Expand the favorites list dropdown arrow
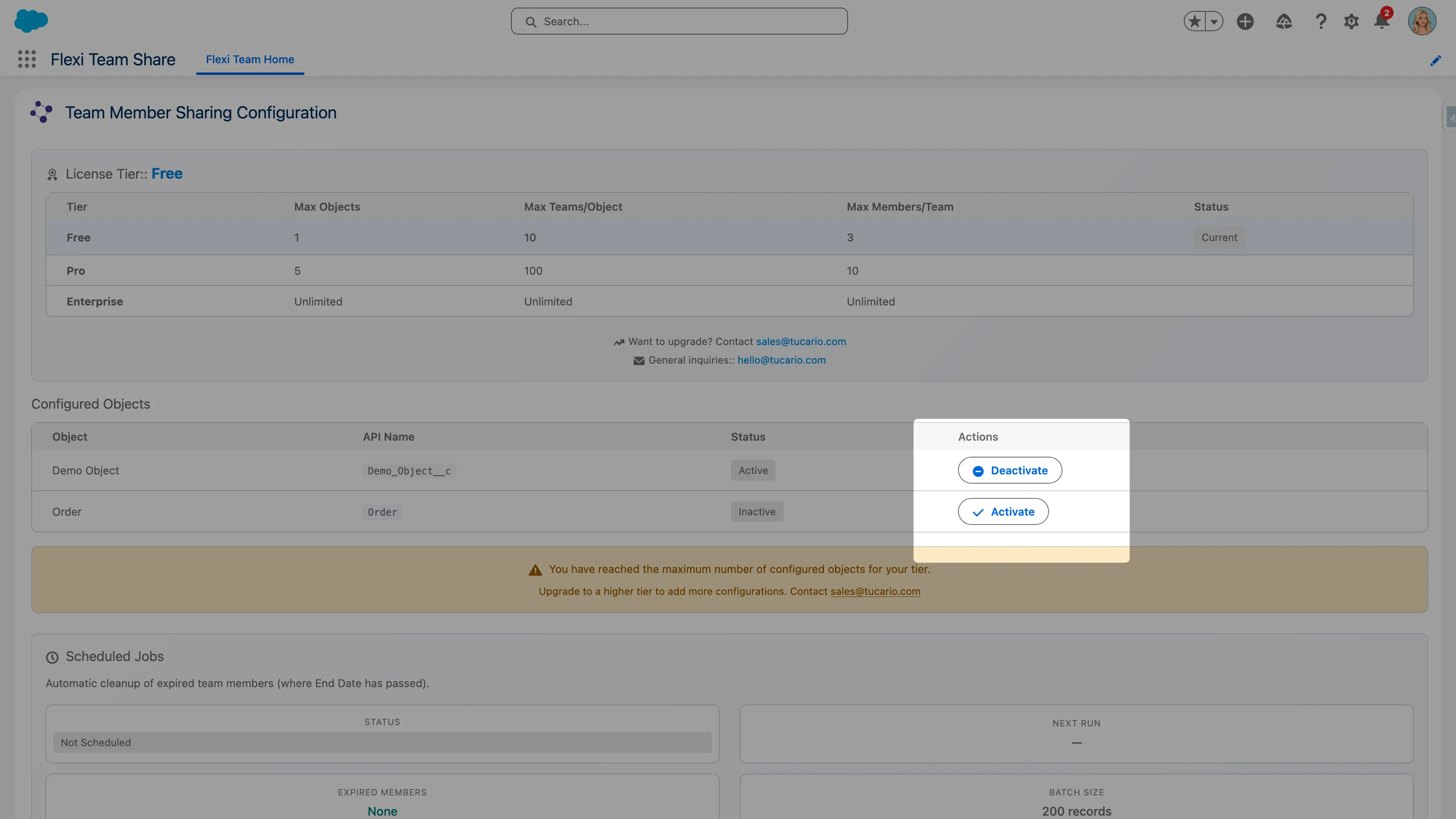This screenshot has height=819, width=1456. tap(1213, 21)
